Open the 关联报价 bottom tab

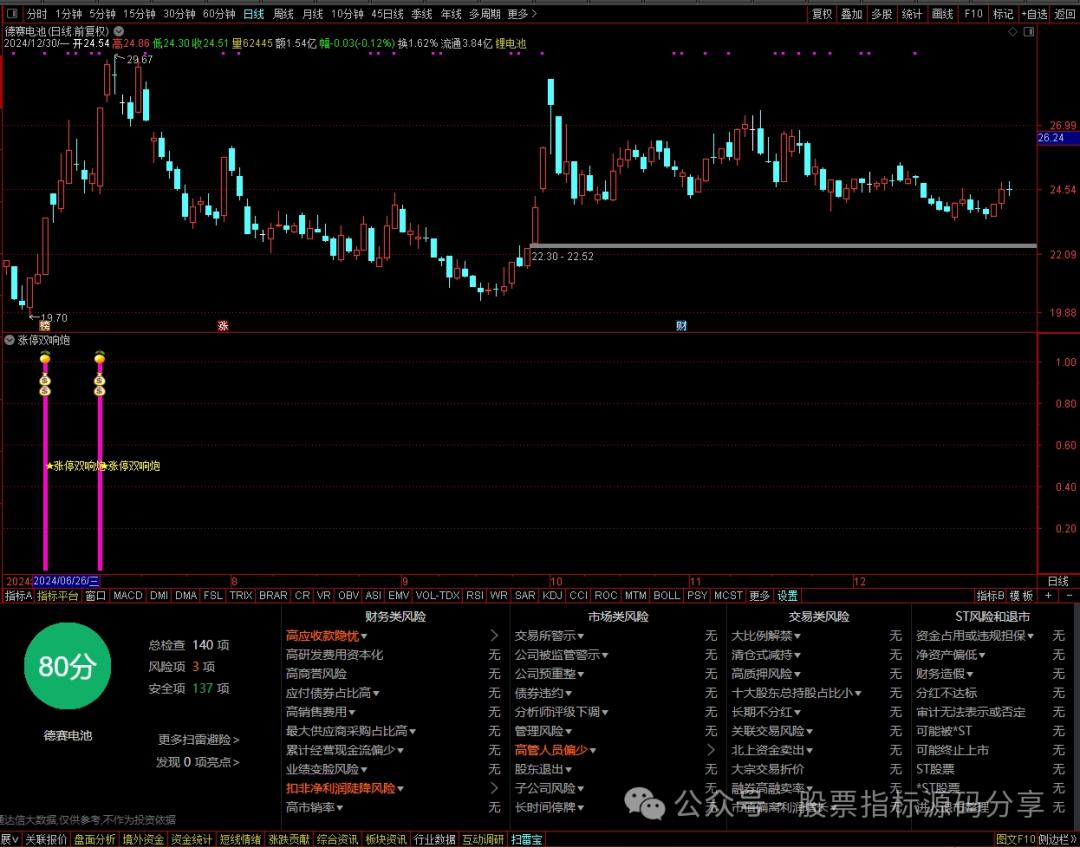[x=46, y=840]
